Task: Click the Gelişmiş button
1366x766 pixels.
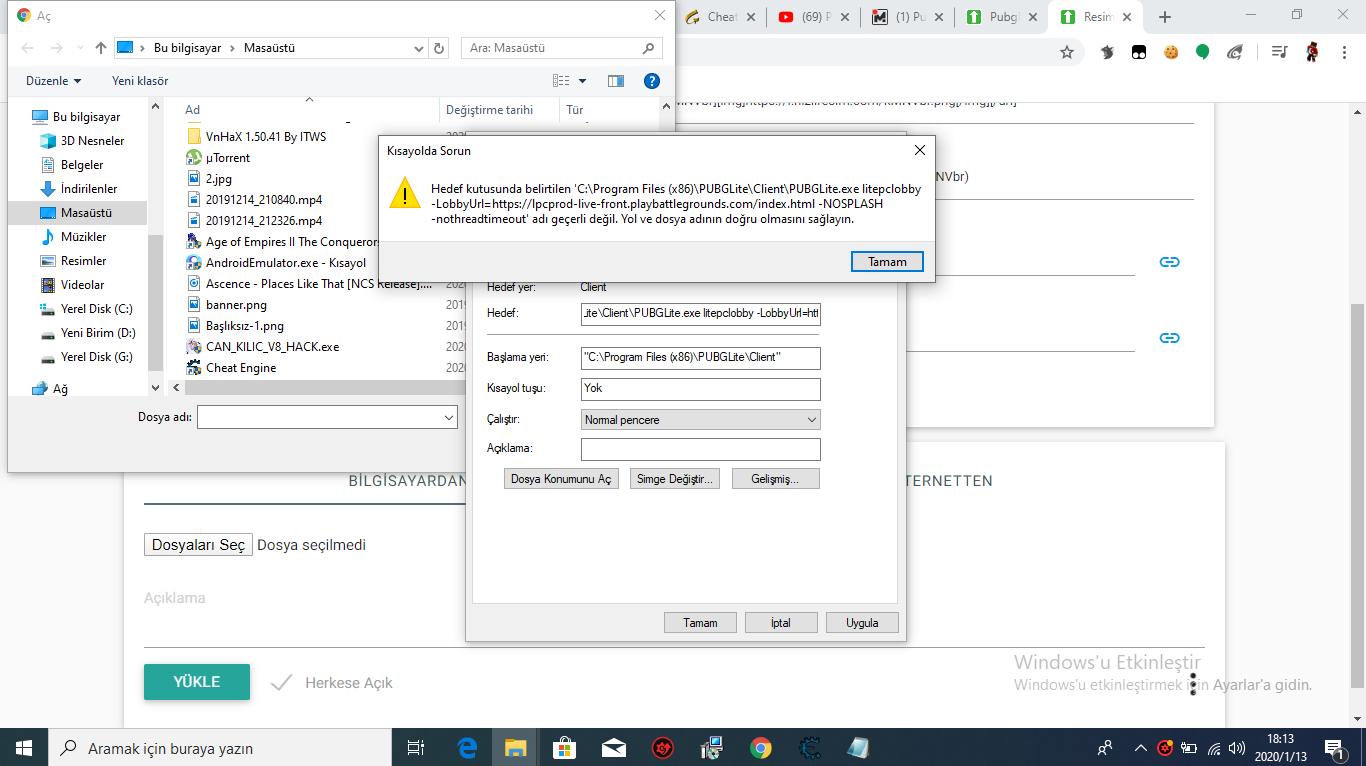Action: (775, 479)
